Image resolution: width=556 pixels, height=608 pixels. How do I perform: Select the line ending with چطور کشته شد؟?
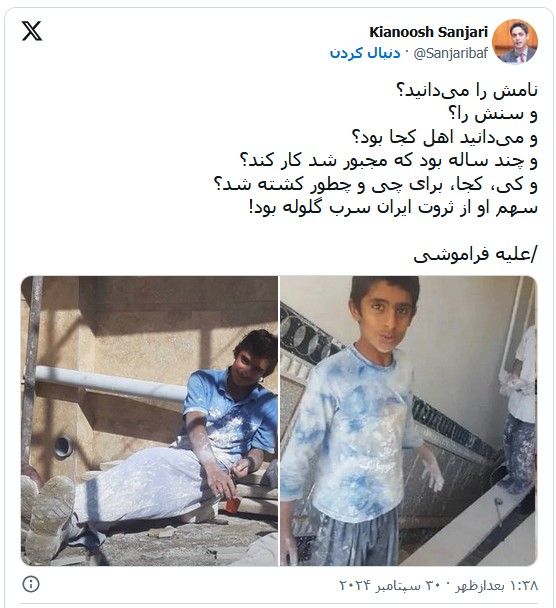pyautogui.click(x=376, y=184)
